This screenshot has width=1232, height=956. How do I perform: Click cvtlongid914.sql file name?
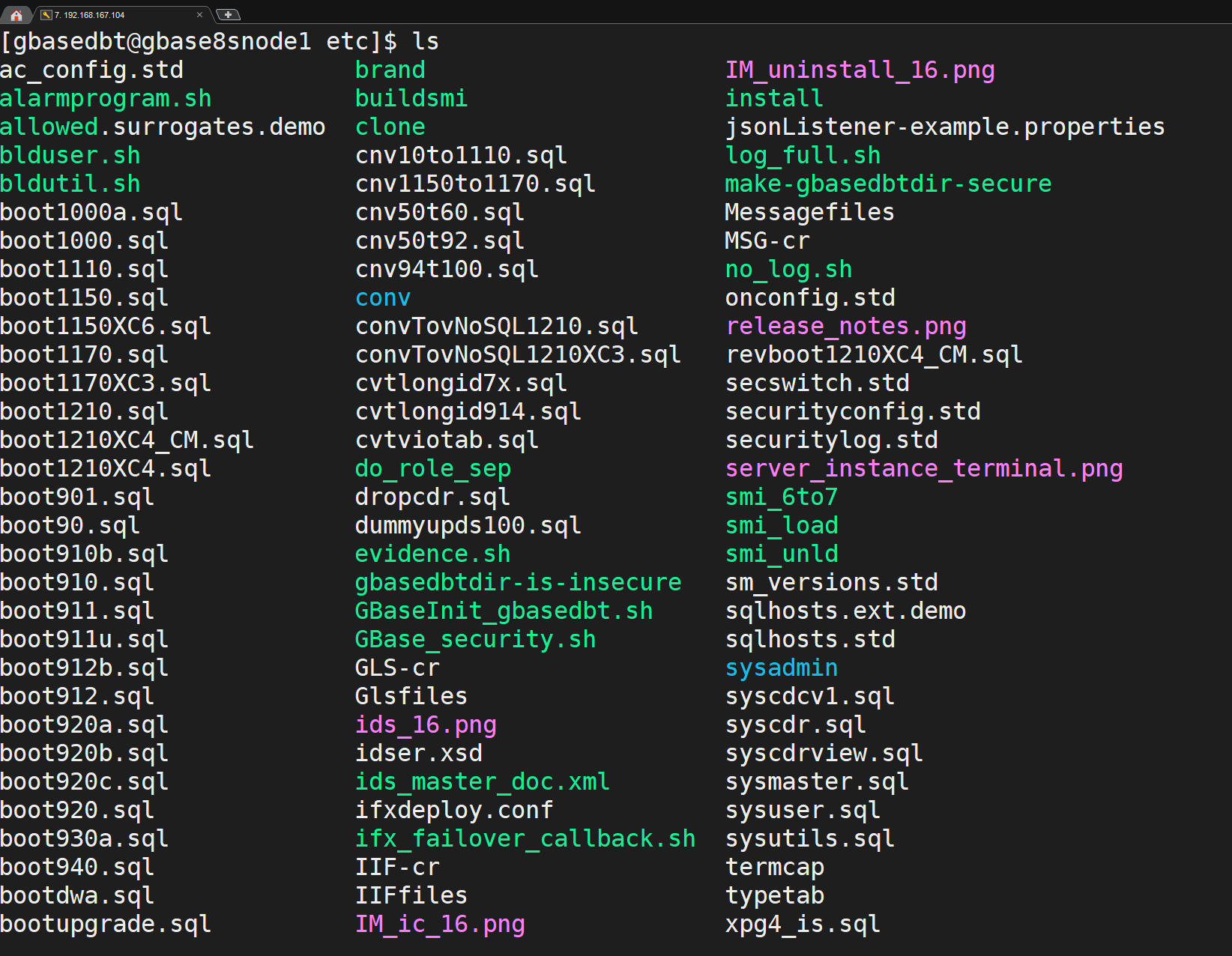(x=468, y=412)
